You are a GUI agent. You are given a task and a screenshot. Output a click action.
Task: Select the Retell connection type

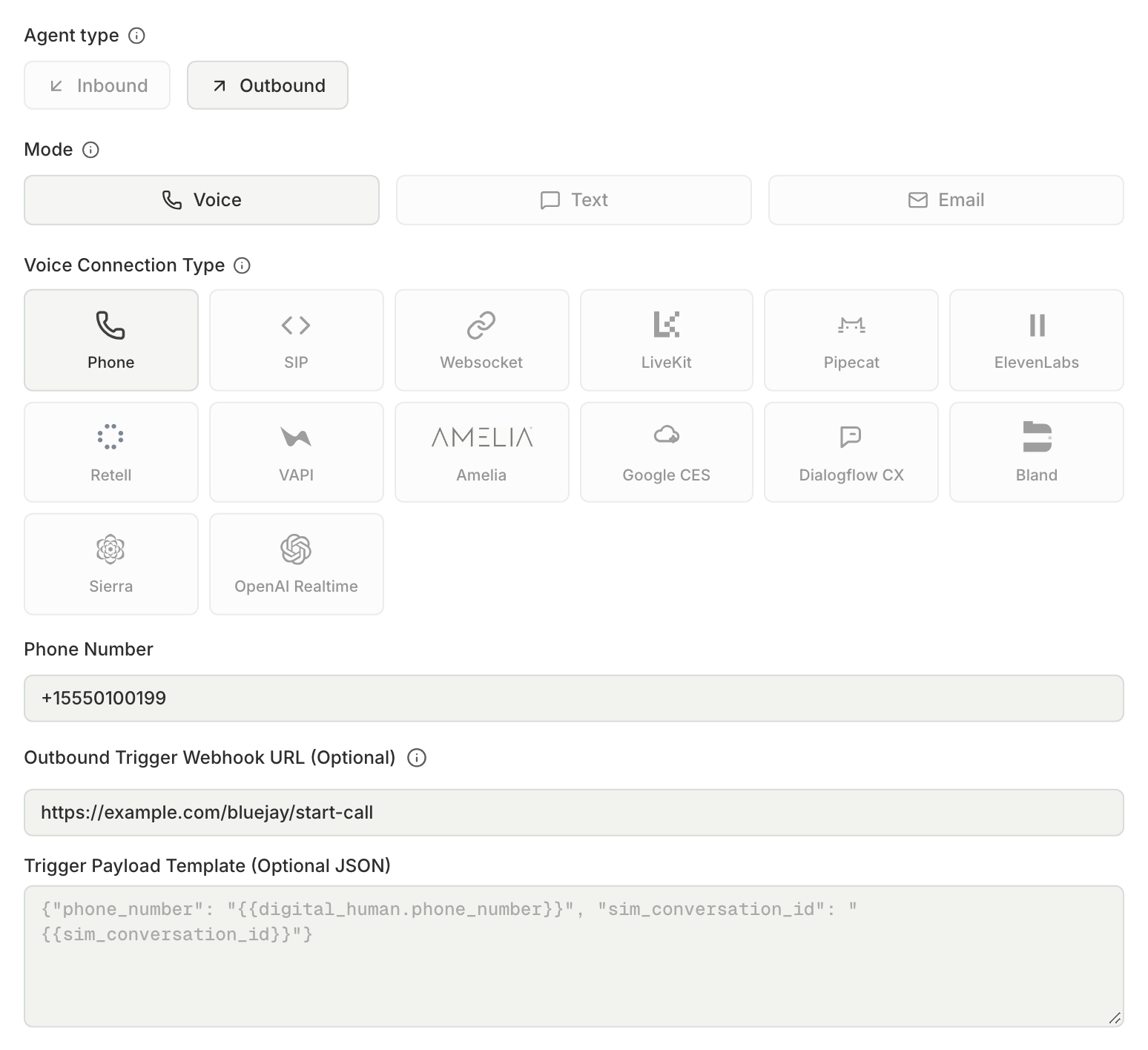(x=111, y=452)
